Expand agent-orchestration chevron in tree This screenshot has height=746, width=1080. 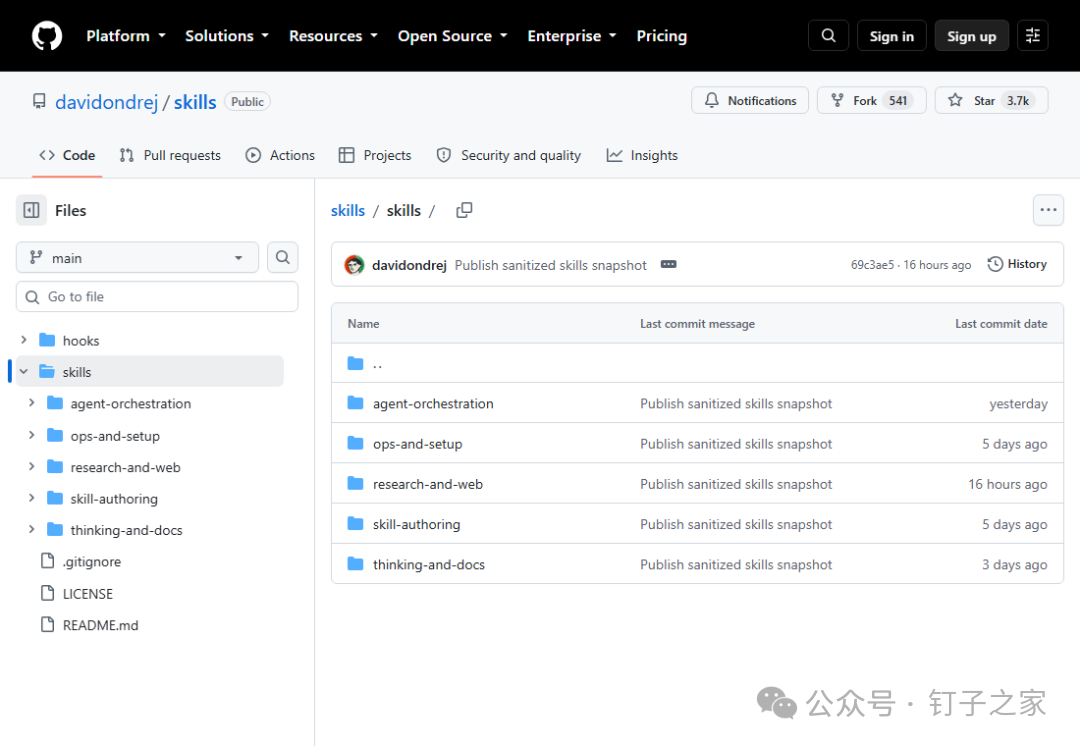pos(31,402)
